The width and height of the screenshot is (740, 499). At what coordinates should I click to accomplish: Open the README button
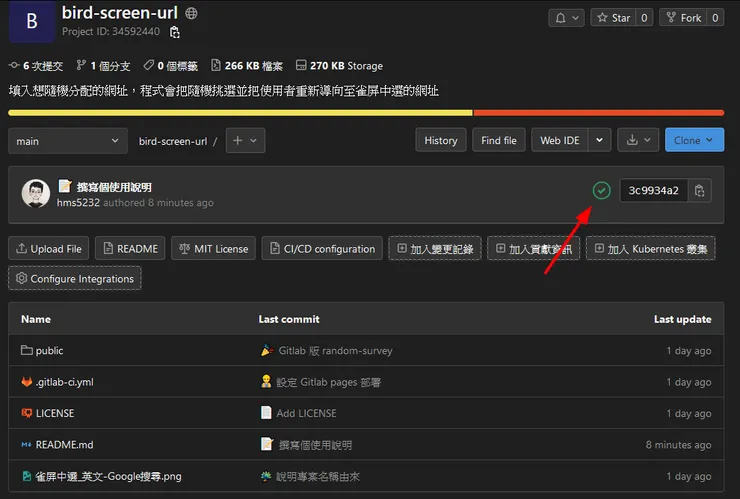130,248
